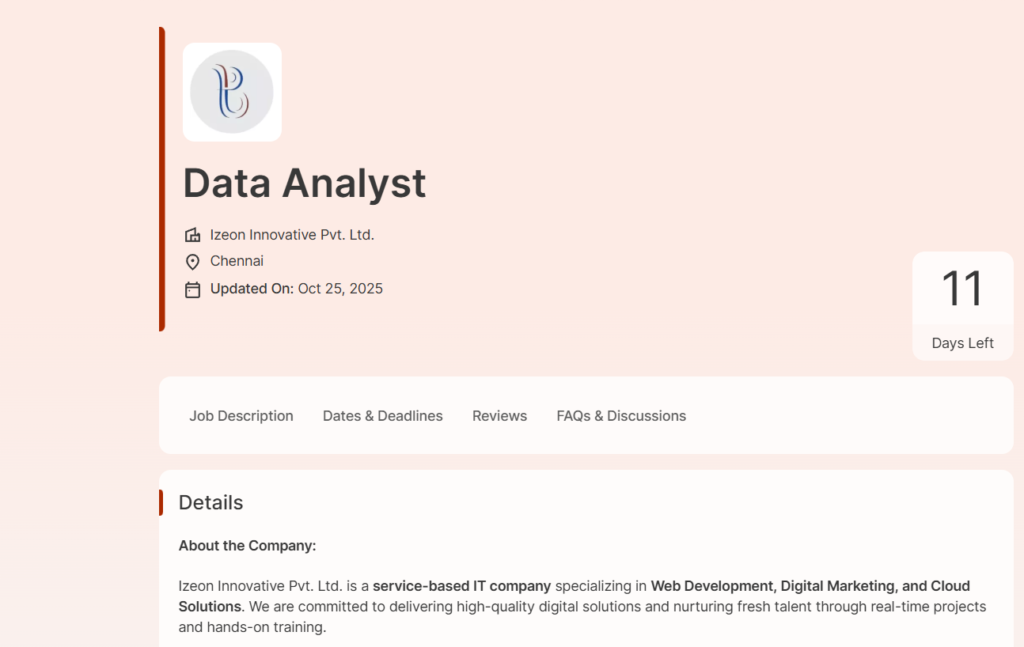The width and height of the screenshot is (1024, 647).
Task: Click the Details section heading
Action: [x=211, y=503]
